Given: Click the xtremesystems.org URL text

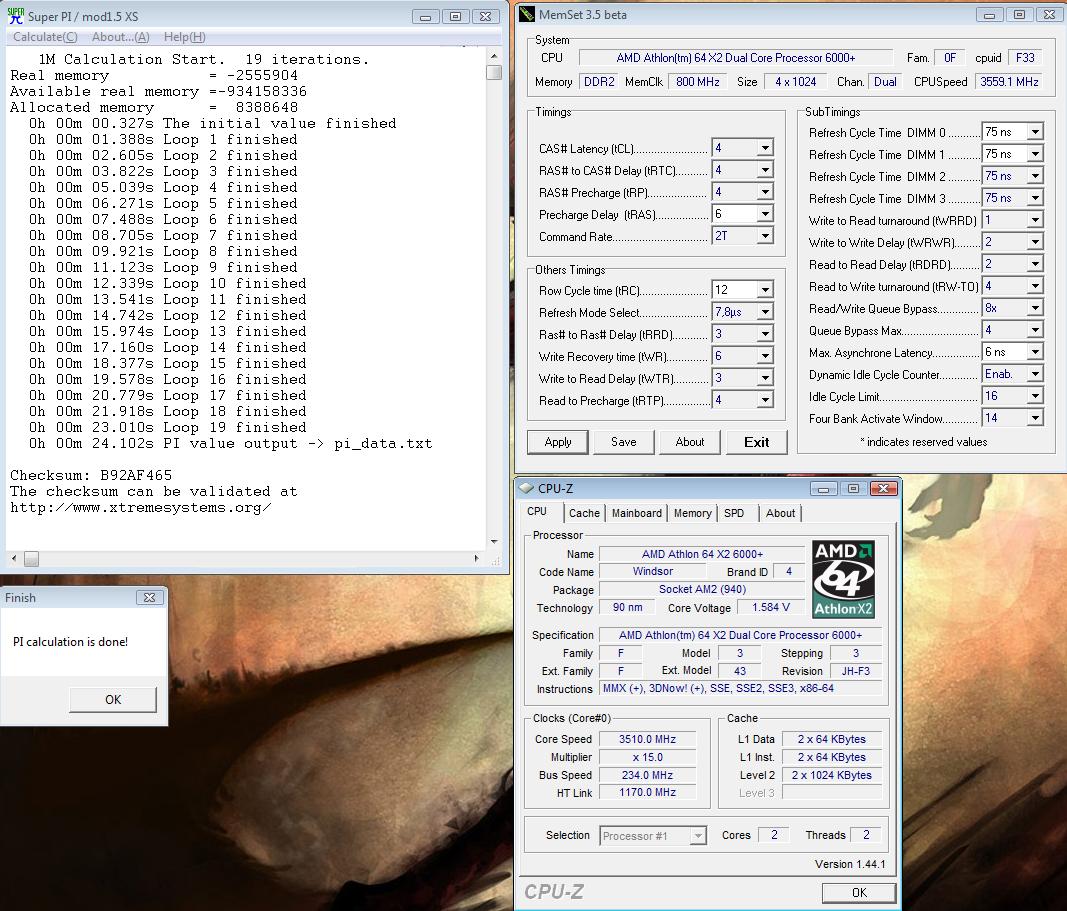Looking at the screenshot, I should [x=141, y=508].
